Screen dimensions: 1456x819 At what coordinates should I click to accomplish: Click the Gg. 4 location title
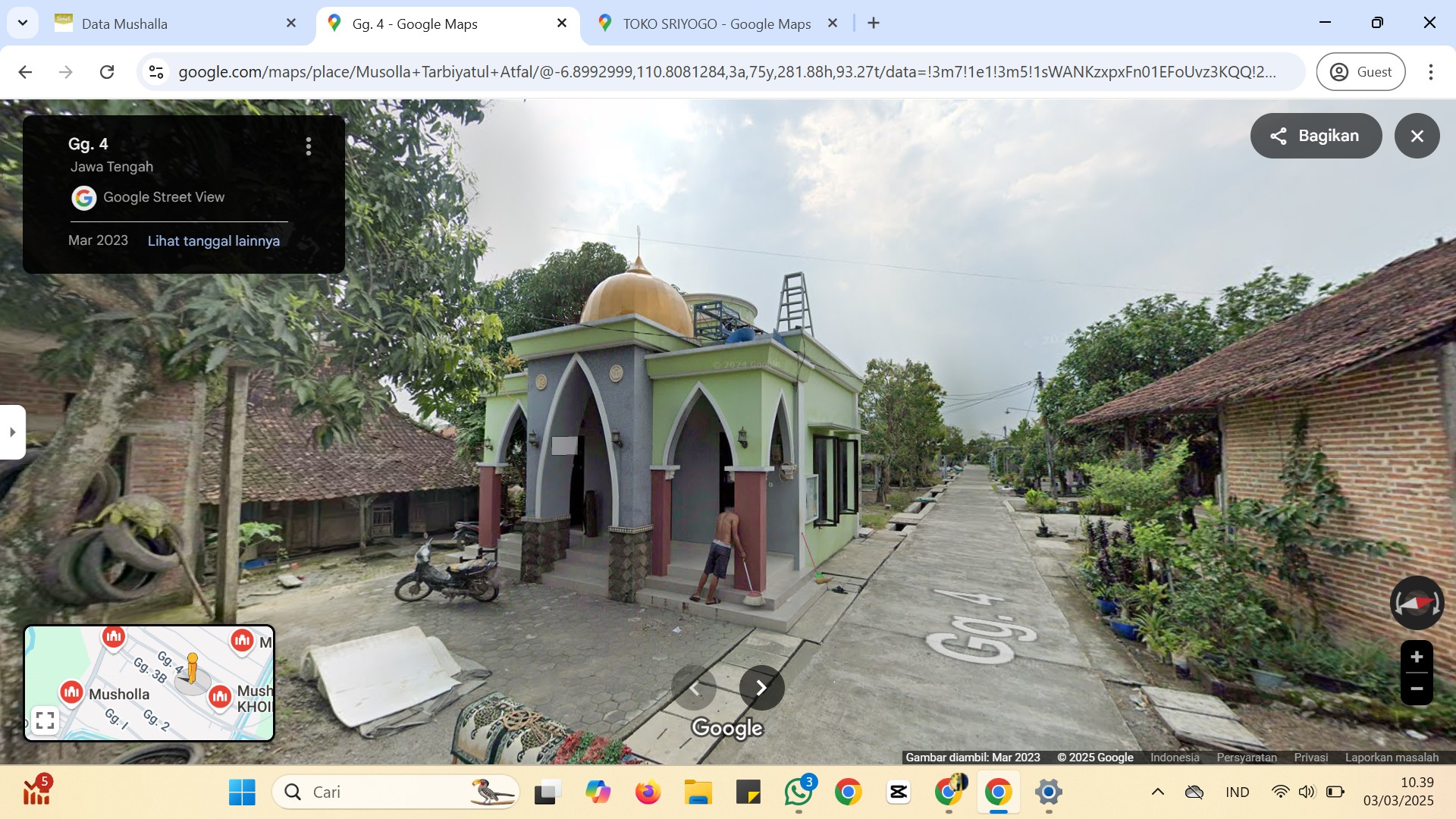tap(88, 144)
